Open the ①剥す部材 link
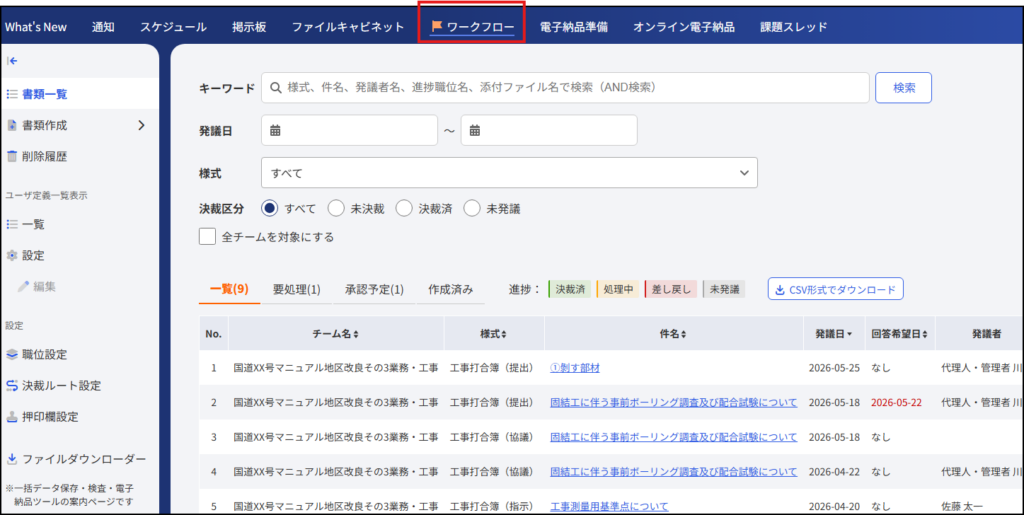1024x515 pixels. coord(575,368)
